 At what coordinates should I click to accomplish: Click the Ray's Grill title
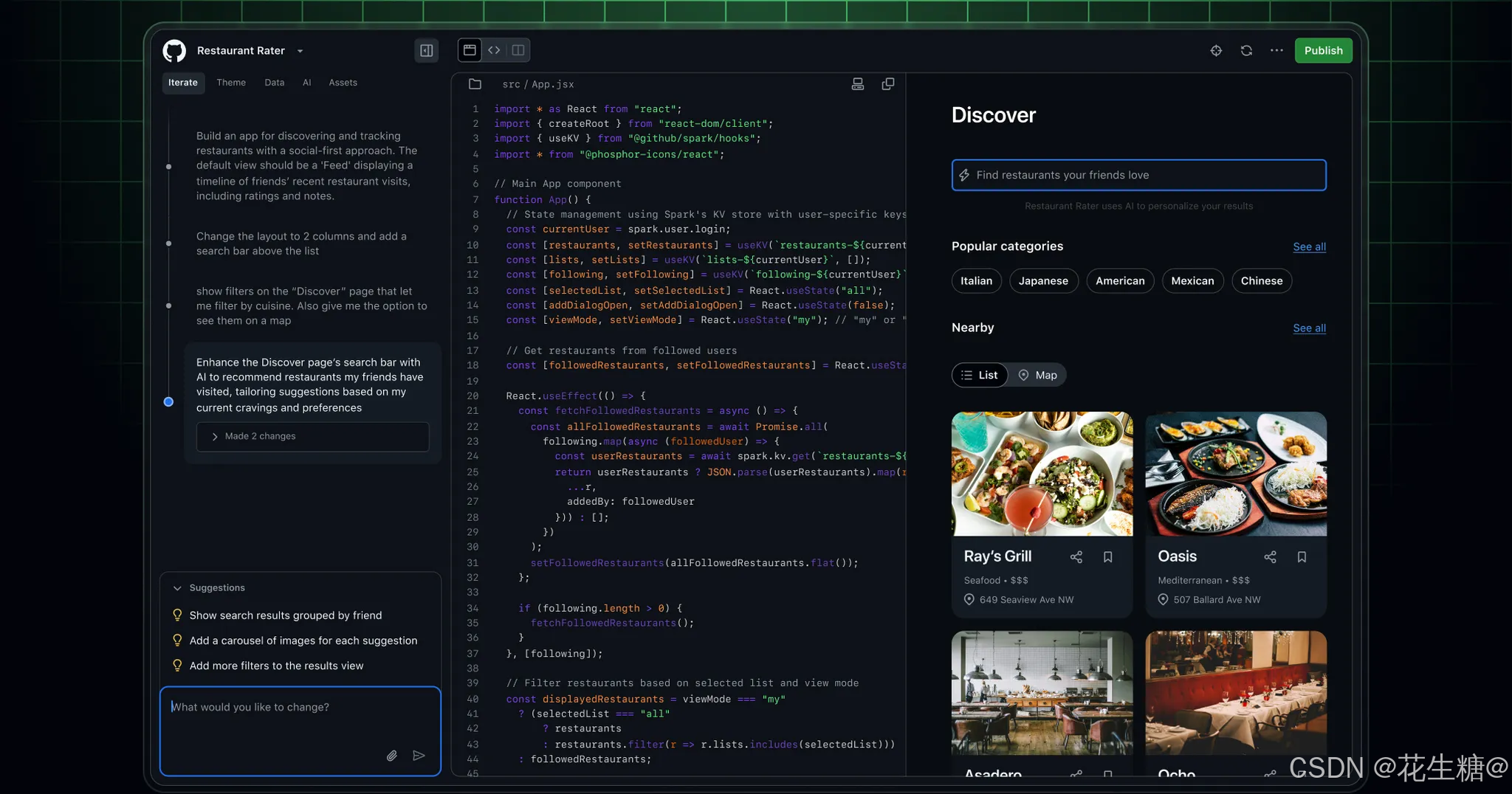[997, 556]
